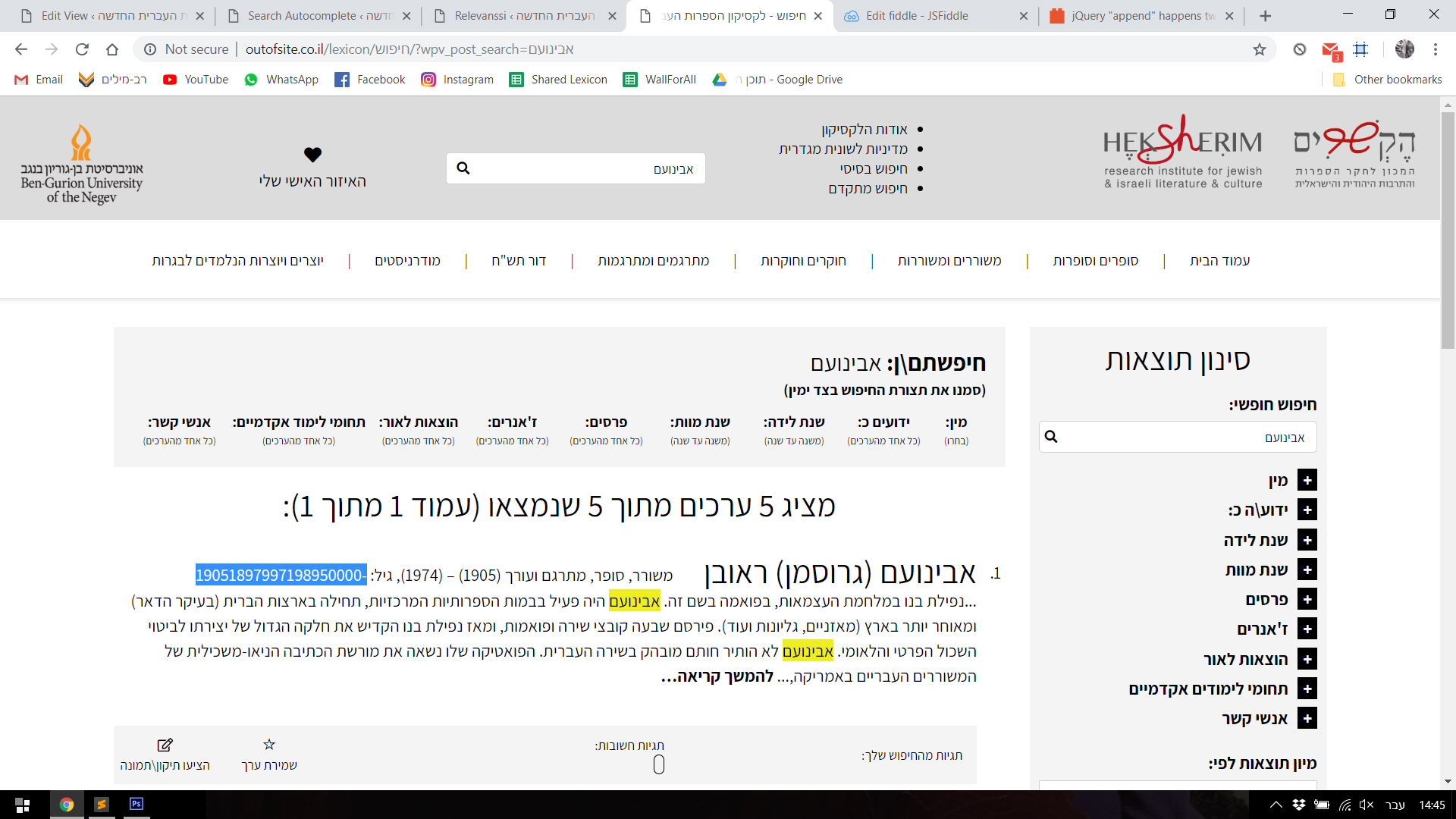This screenshot has height=819, width=1456.
Task: Switch to the Edit fiddle JSFiddle tab
Action: click(936, 16)
